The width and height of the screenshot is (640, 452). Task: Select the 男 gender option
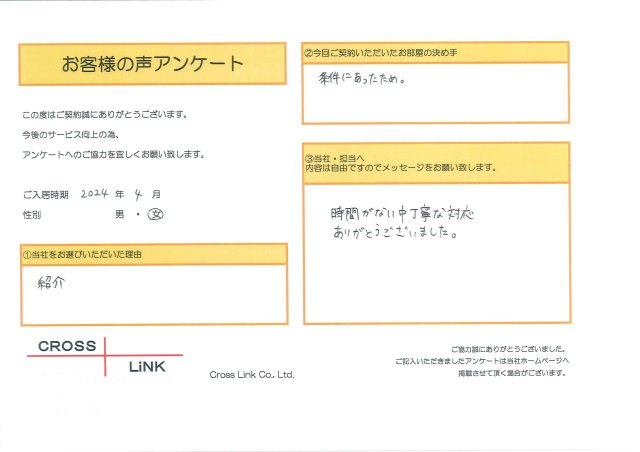point(119,214)
